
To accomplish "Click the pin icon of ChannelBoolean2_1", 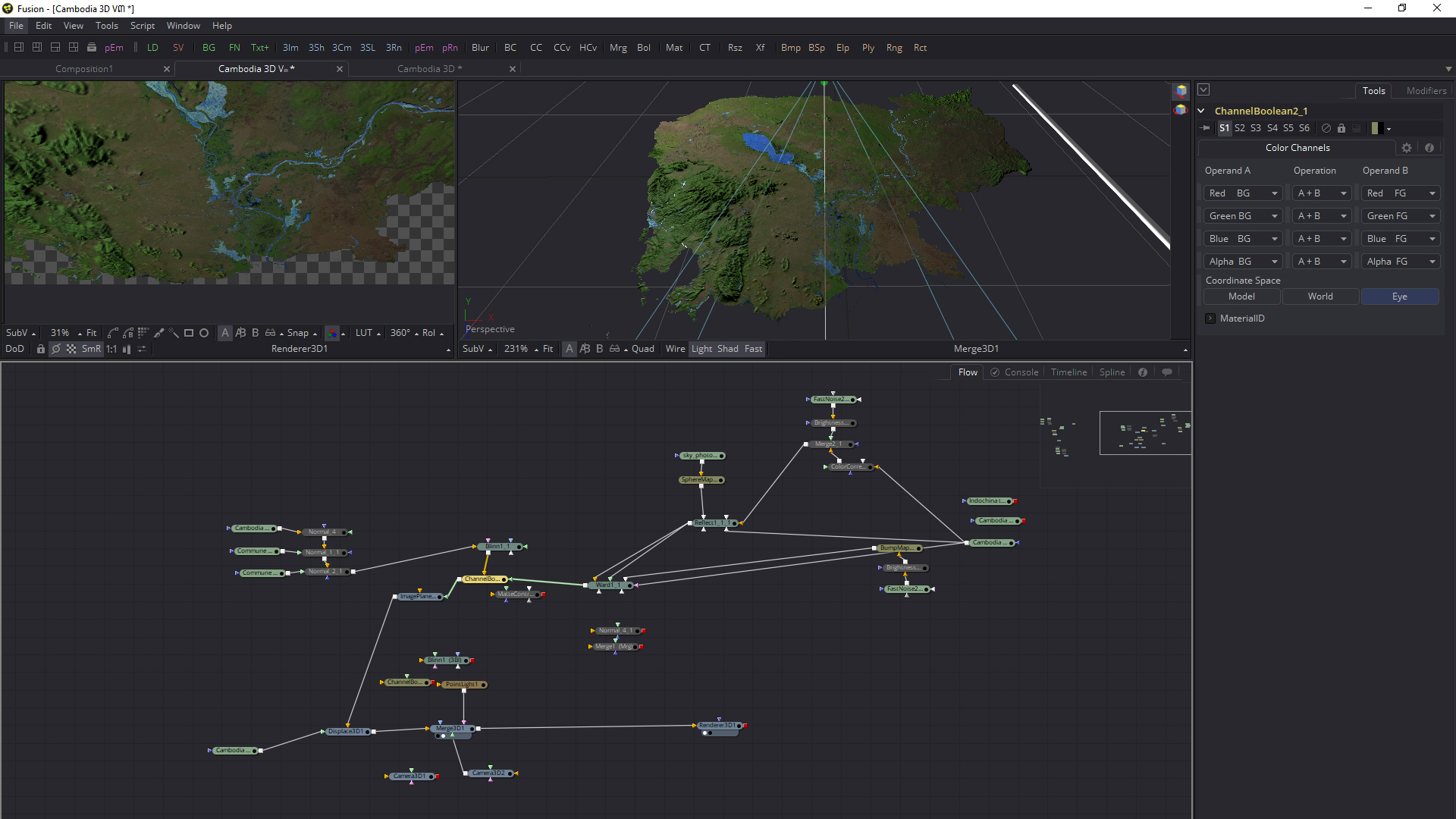I will pos(1206,128).
